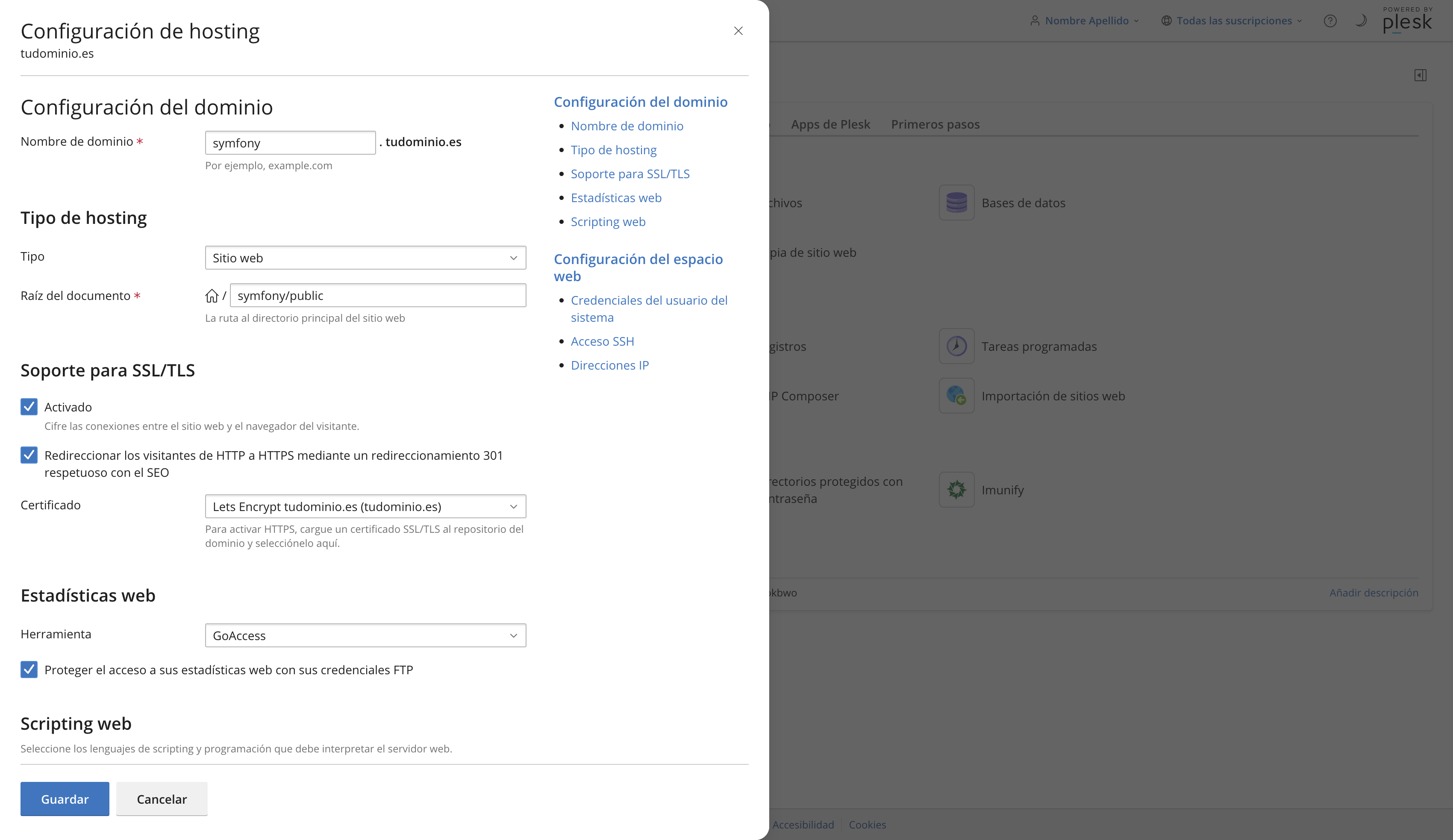Click the PHP Composer item
Viewport: 1453px width, 840px height.
point(805,396)
